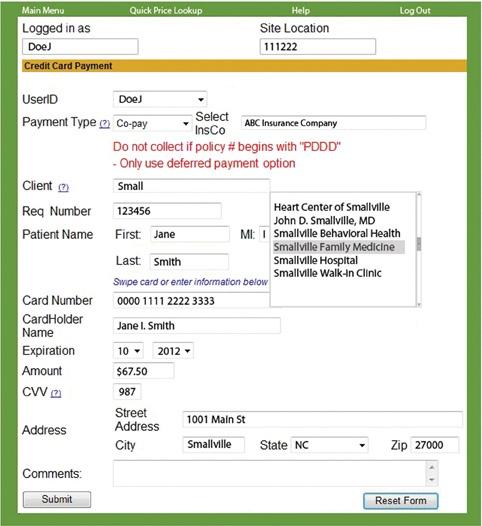Open the Payment Type Co-pay dropdown
Viewport: 482px width, 526px height.
pos(152,123)
